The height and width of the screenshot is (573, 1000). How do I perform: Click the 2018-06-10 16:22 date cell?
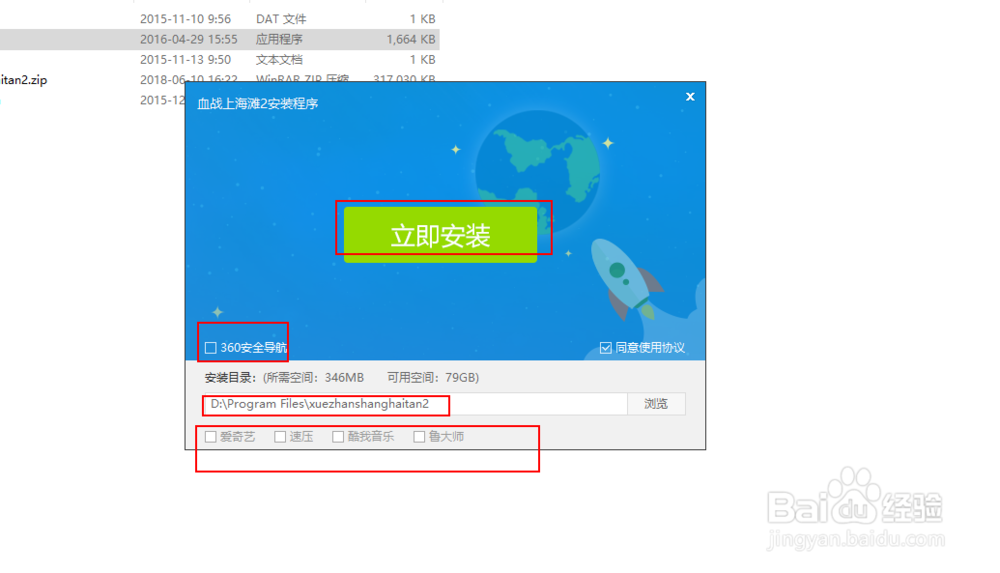[189, 80]
